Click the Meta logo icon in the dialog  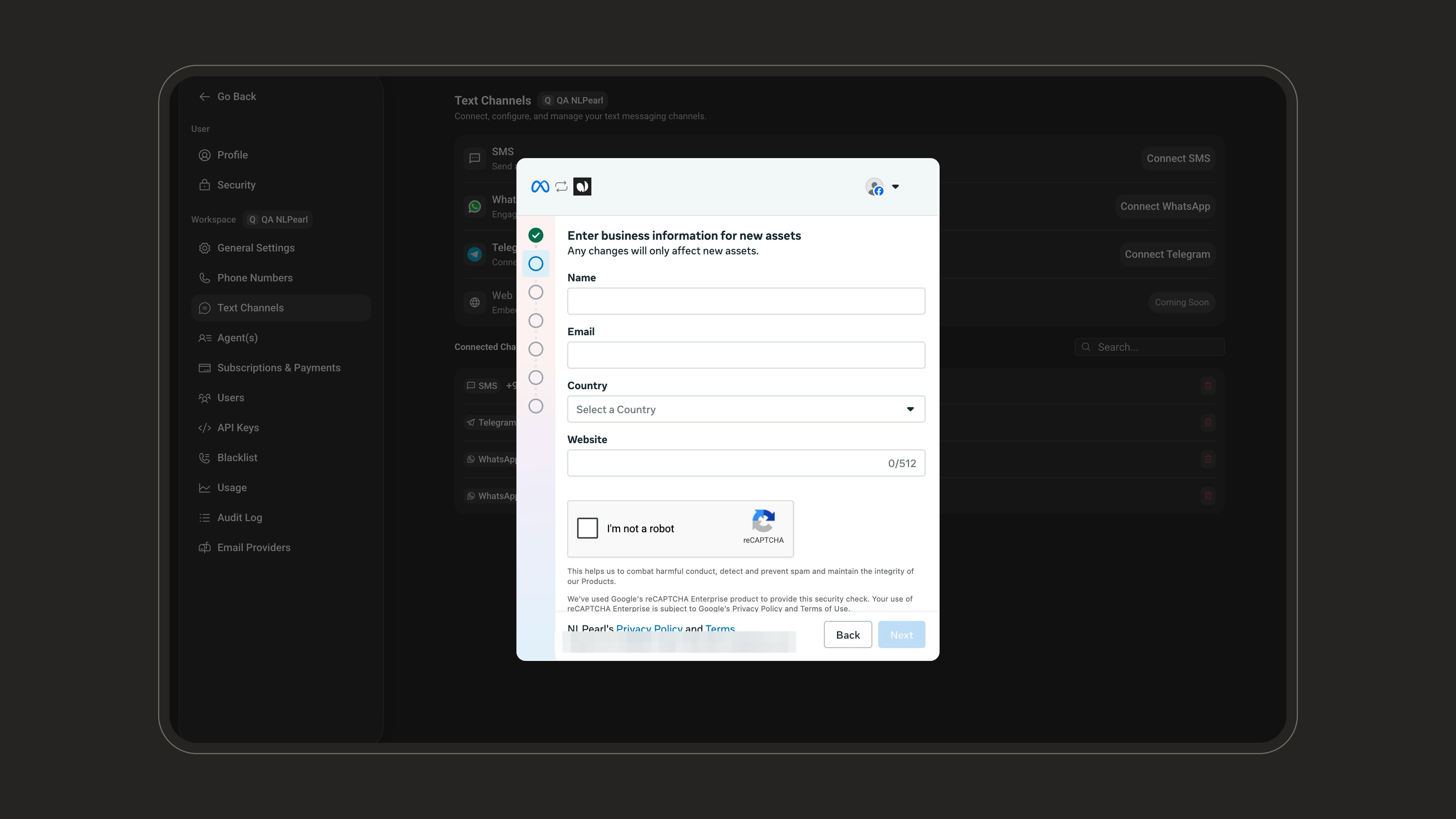(540, 187)
